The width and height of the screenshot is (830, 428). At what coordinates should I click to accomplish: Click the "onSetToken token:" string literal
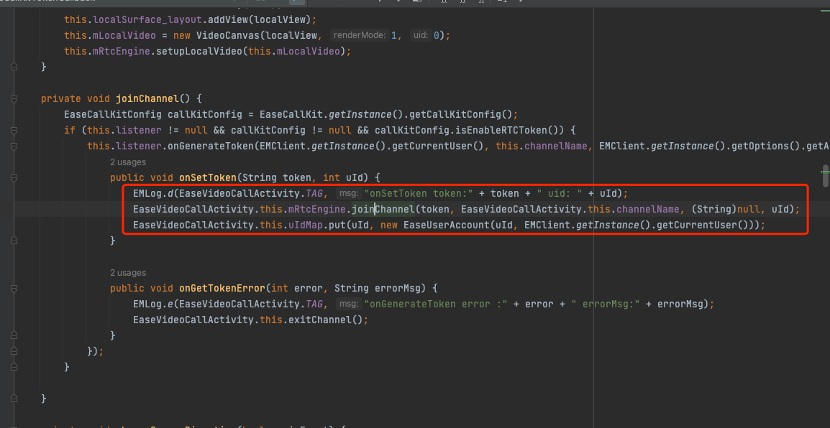[x=418, y=194]
